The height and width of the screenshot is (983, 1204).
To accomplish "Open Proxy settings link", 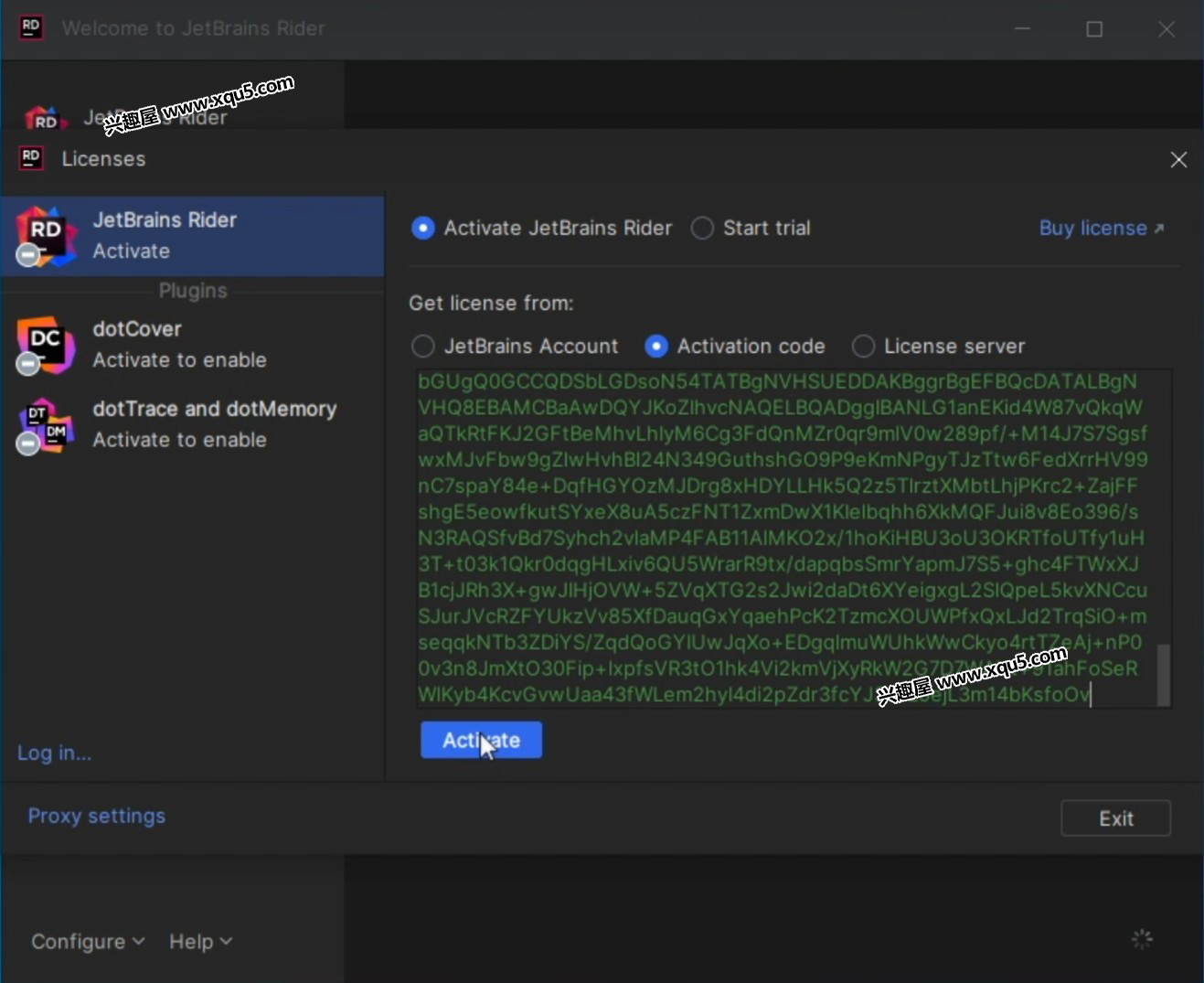I will pos(96,816).
